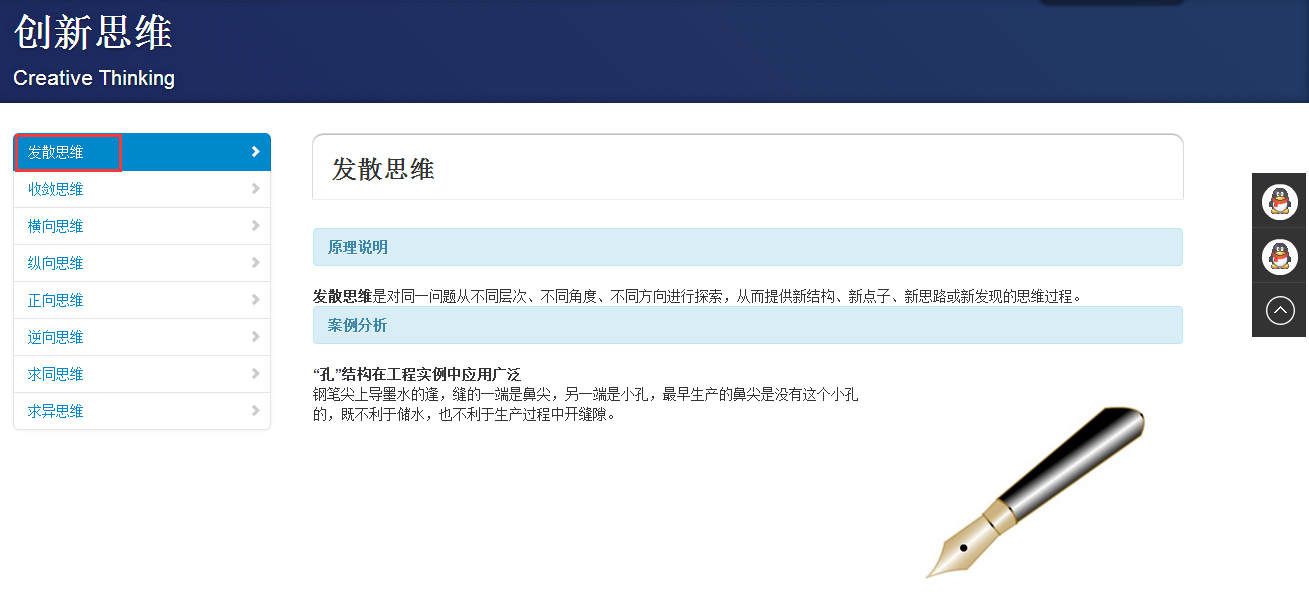Open the 求同思维 topic
This screenshot has height=592, width=1309.
pos(56,374)
